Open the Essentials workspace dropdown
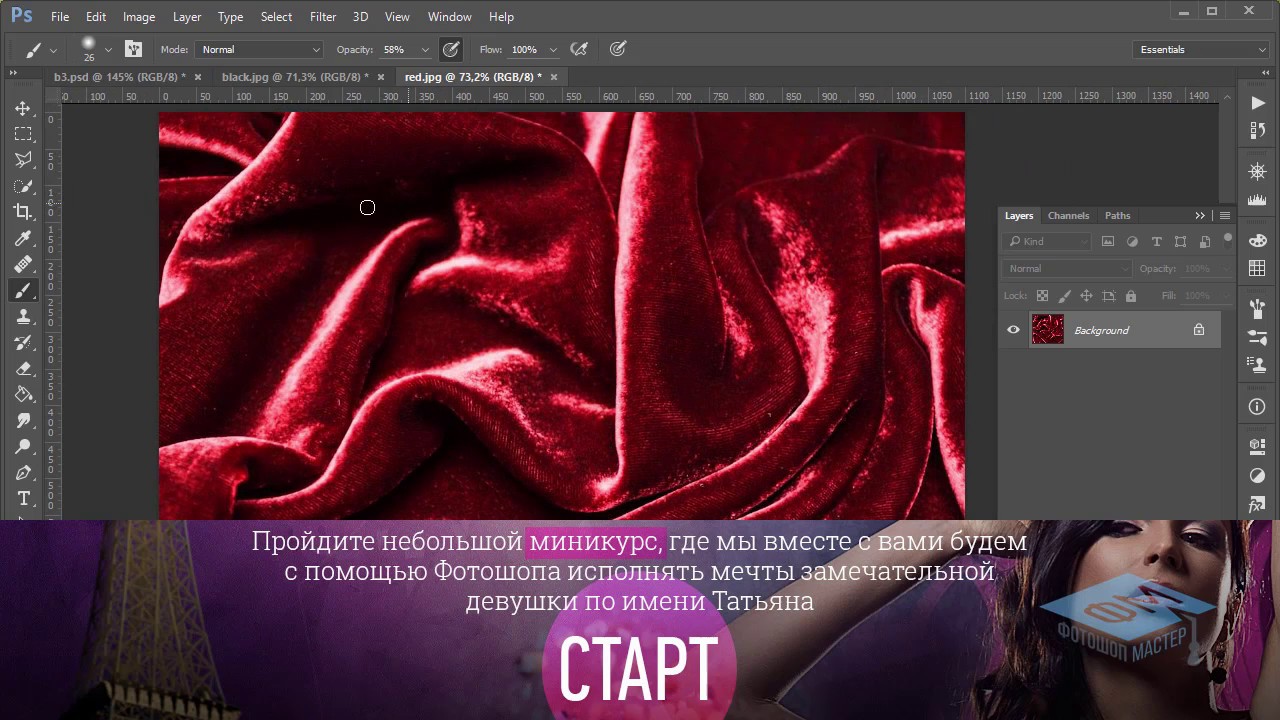Image resolution: width=1280 pixels, height=720 pixels. click(x=1202, y=49)
